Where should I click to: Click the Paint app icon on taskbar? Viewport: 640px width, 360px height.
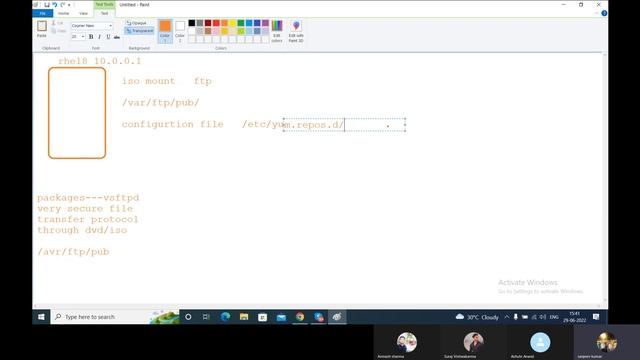[337, 317]
